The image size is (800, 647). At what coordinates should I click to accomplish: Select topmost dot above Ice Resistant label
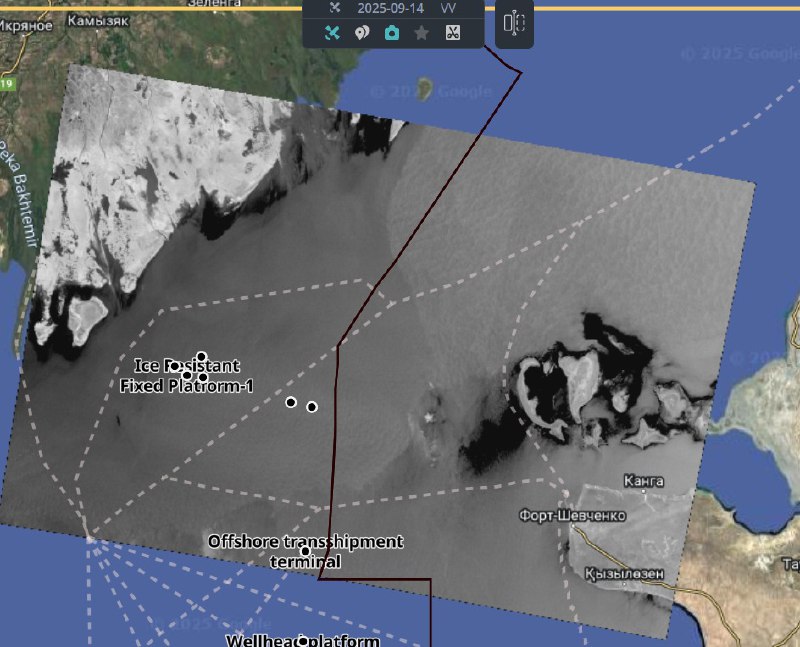click(201, 356)
